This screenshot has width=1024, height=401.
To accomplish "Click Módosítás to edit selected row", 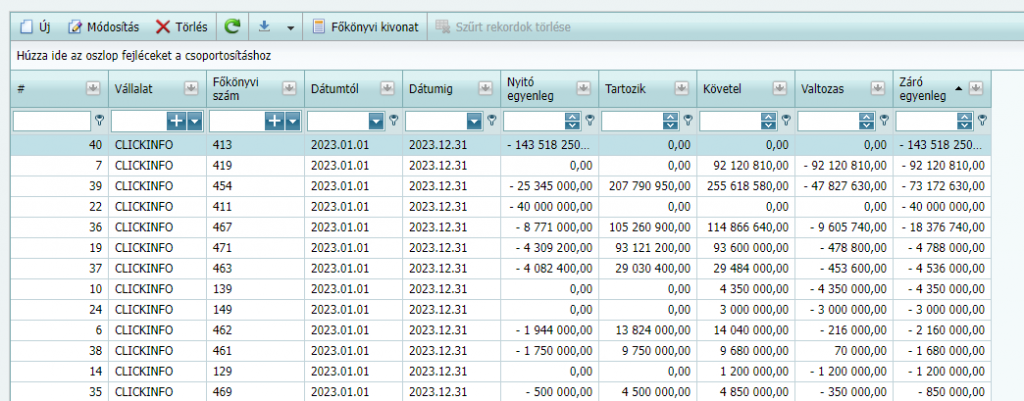I will [x=105, y=26].
